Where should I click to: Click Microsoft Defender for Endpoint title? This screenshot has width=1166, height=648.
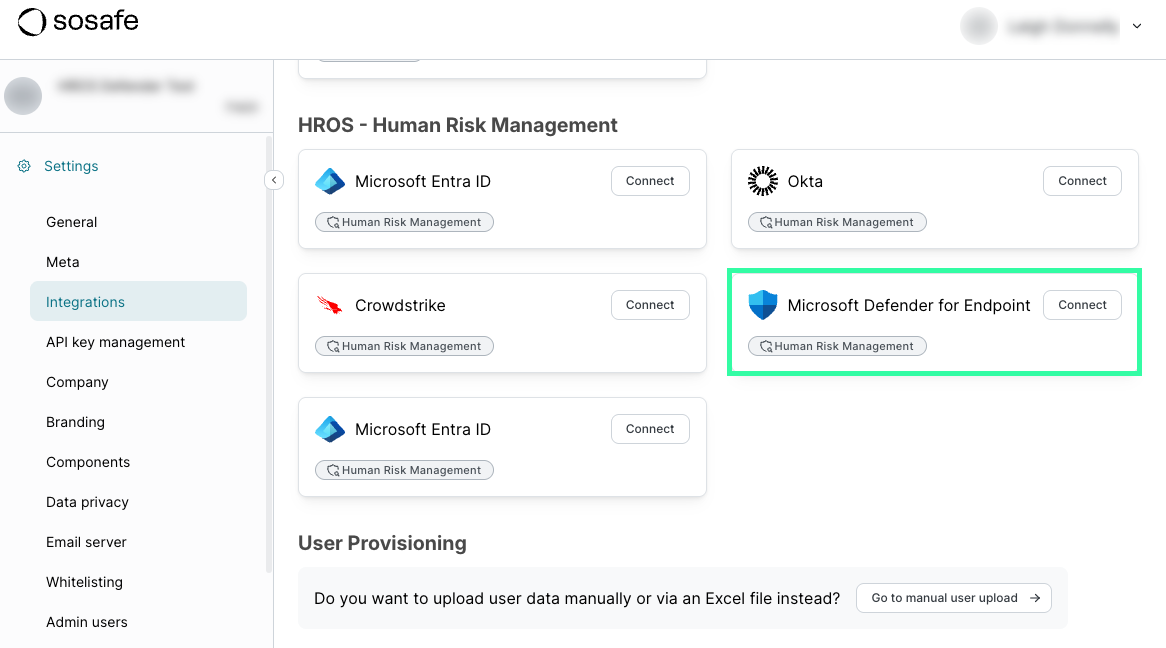coord(909,306)
